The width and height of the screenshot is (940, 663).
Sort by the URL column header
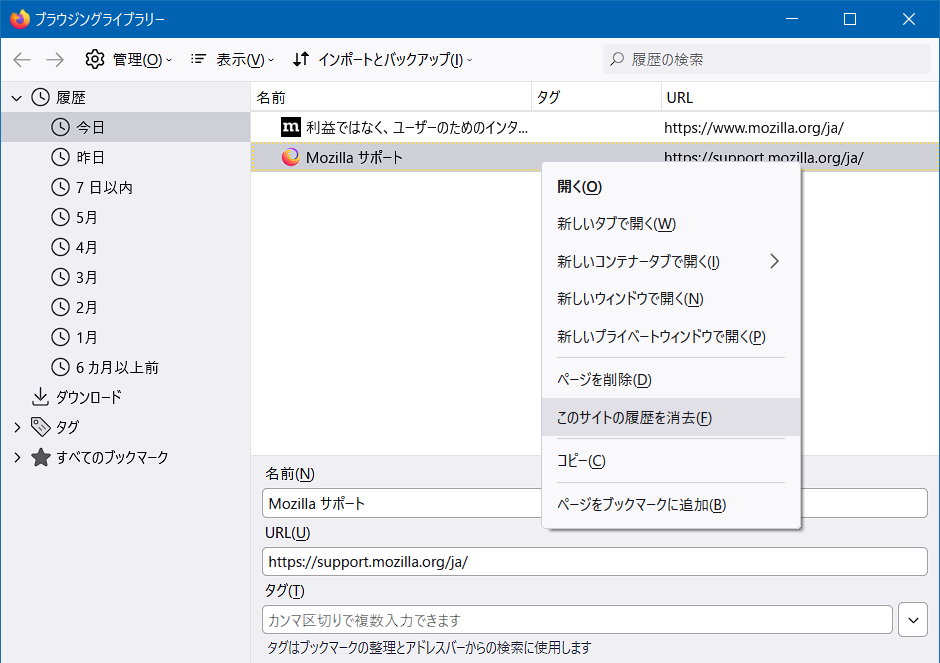(x=800, y=97)
